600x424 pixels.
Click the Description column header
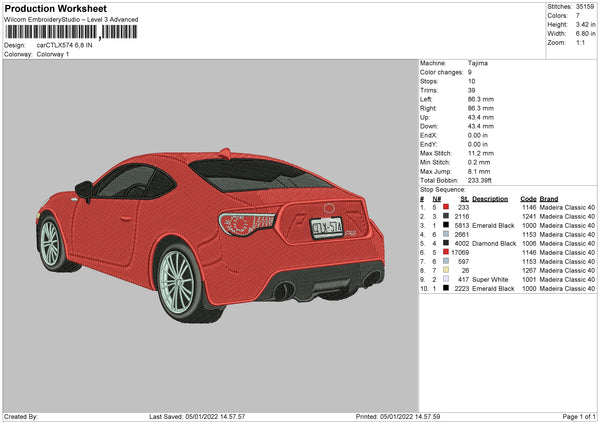[490, 198]
